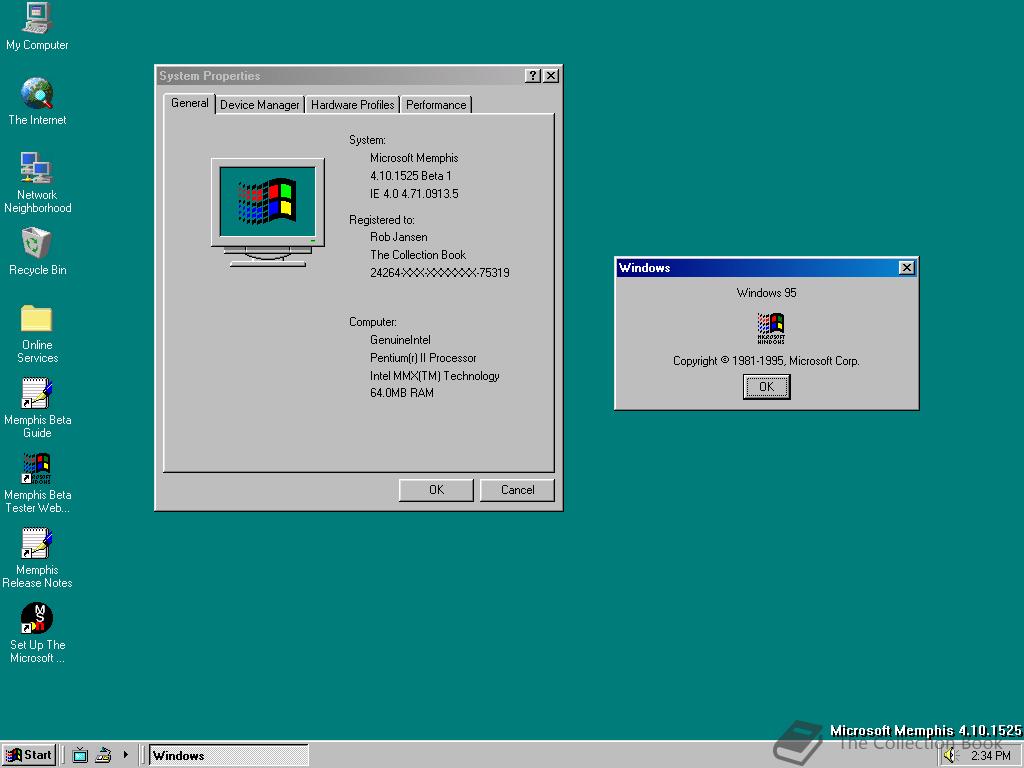The height and width of the screenshot is (768, 1024).
Task: Click the GenuineIntel text
Action: (400, 340)
